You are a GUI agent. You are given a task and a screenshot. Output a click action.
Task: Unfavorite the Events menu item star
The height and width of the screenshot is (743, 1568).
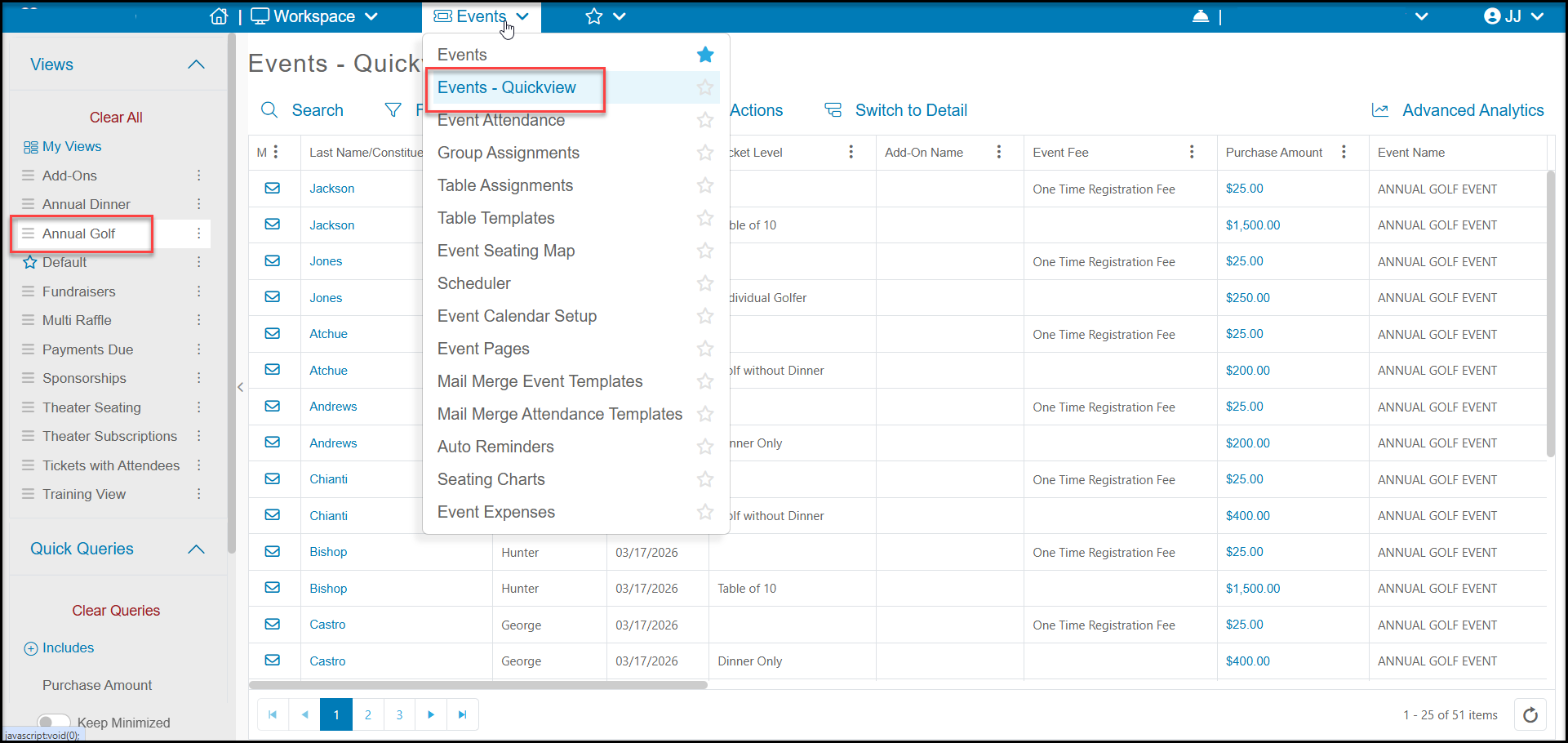(x=705, y=55)
